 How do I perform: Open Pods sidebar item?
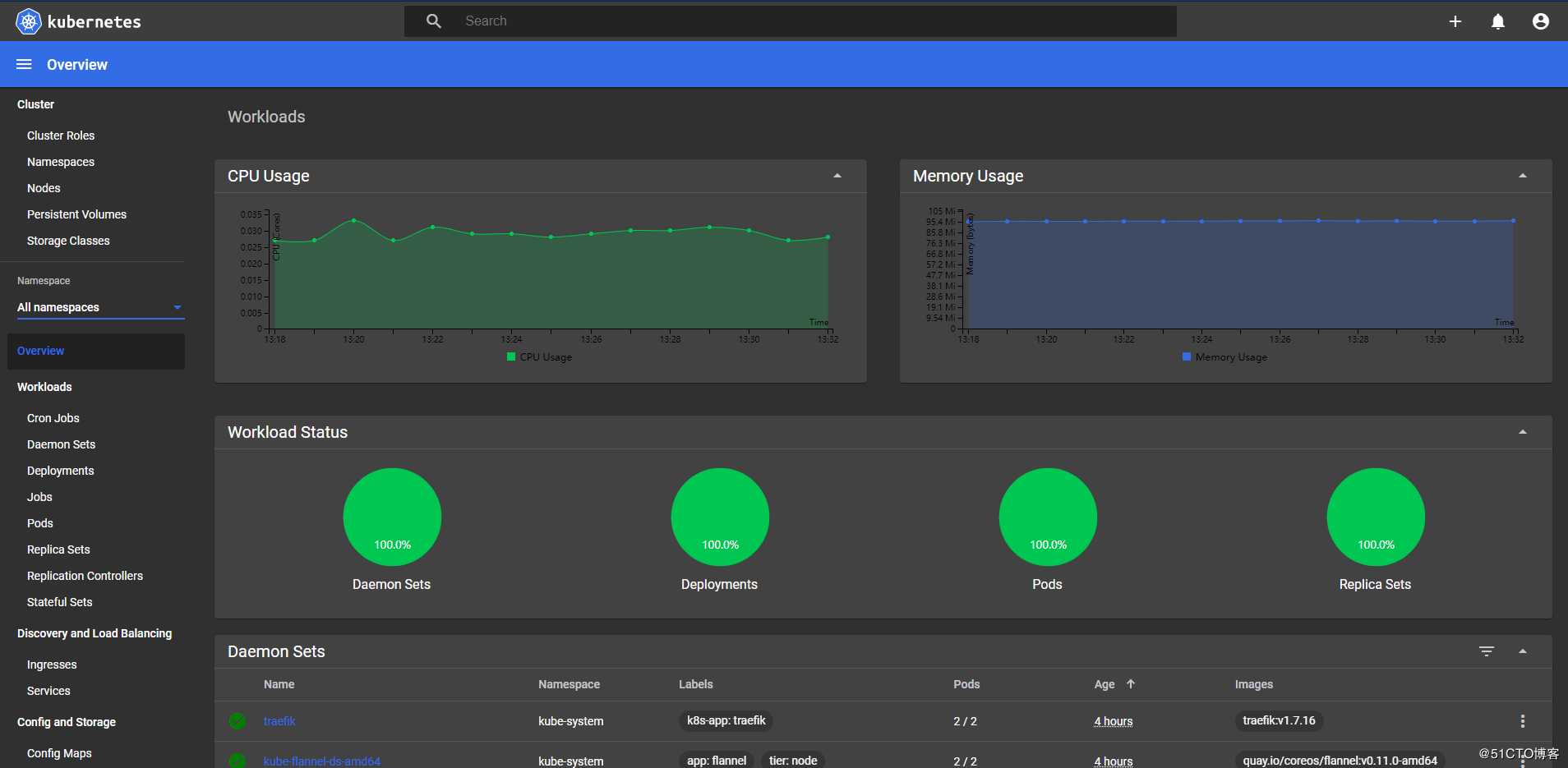[x=39, y=523]
